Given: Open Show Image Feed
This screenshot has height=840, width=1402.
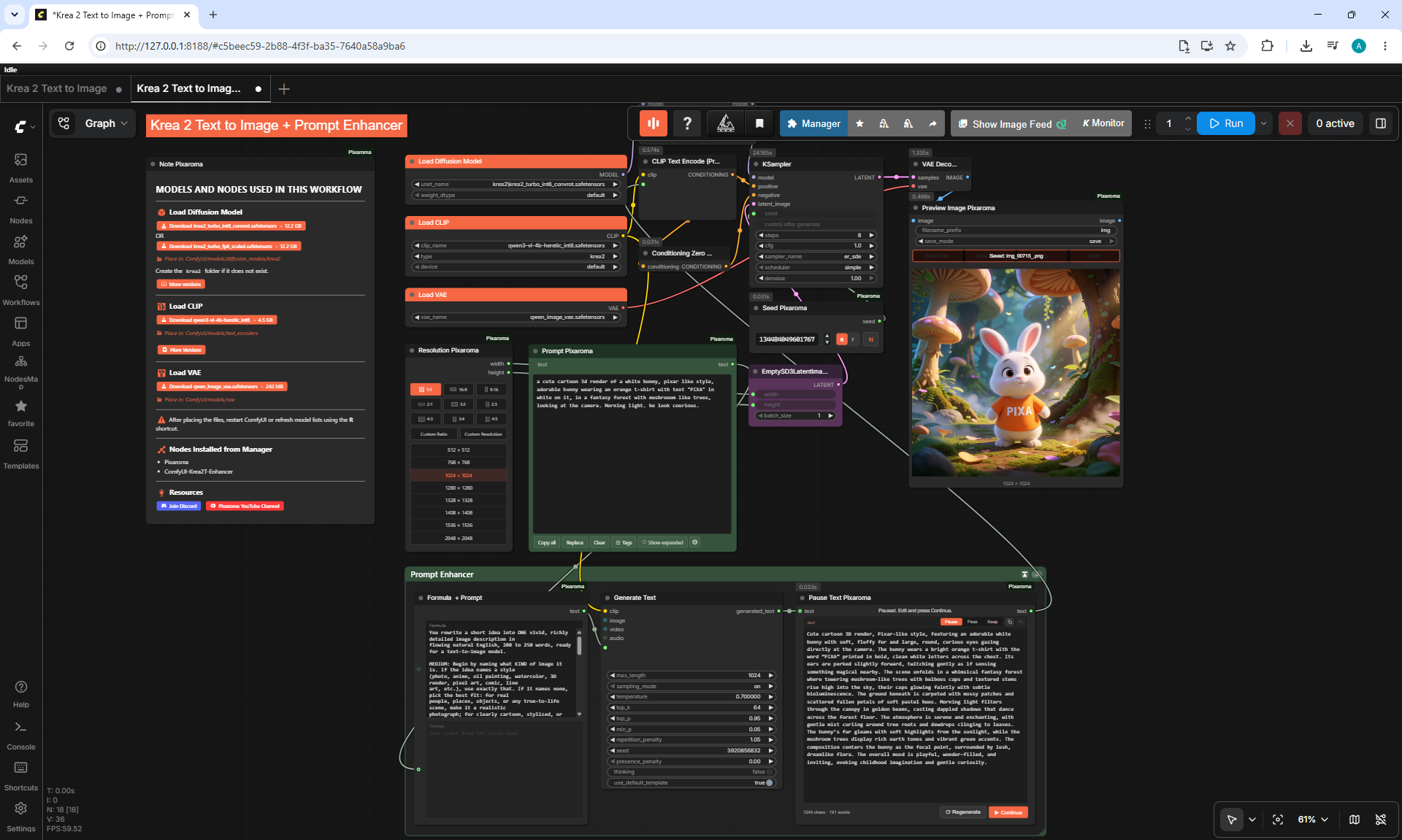Looking at the screenshot, I should tap(1012, 124).
